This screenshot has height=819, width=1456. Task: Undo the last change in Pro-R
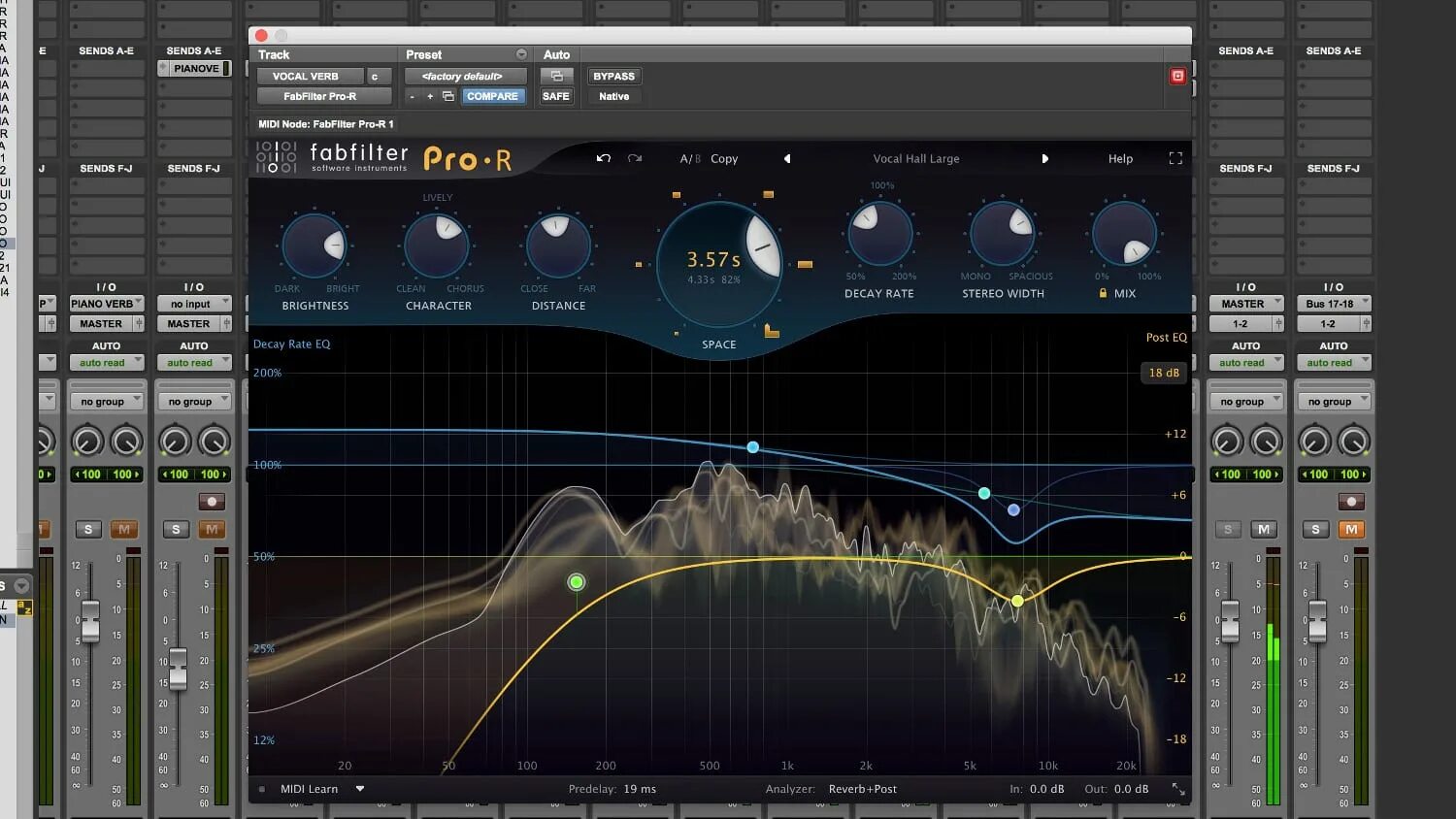point(604,158)
